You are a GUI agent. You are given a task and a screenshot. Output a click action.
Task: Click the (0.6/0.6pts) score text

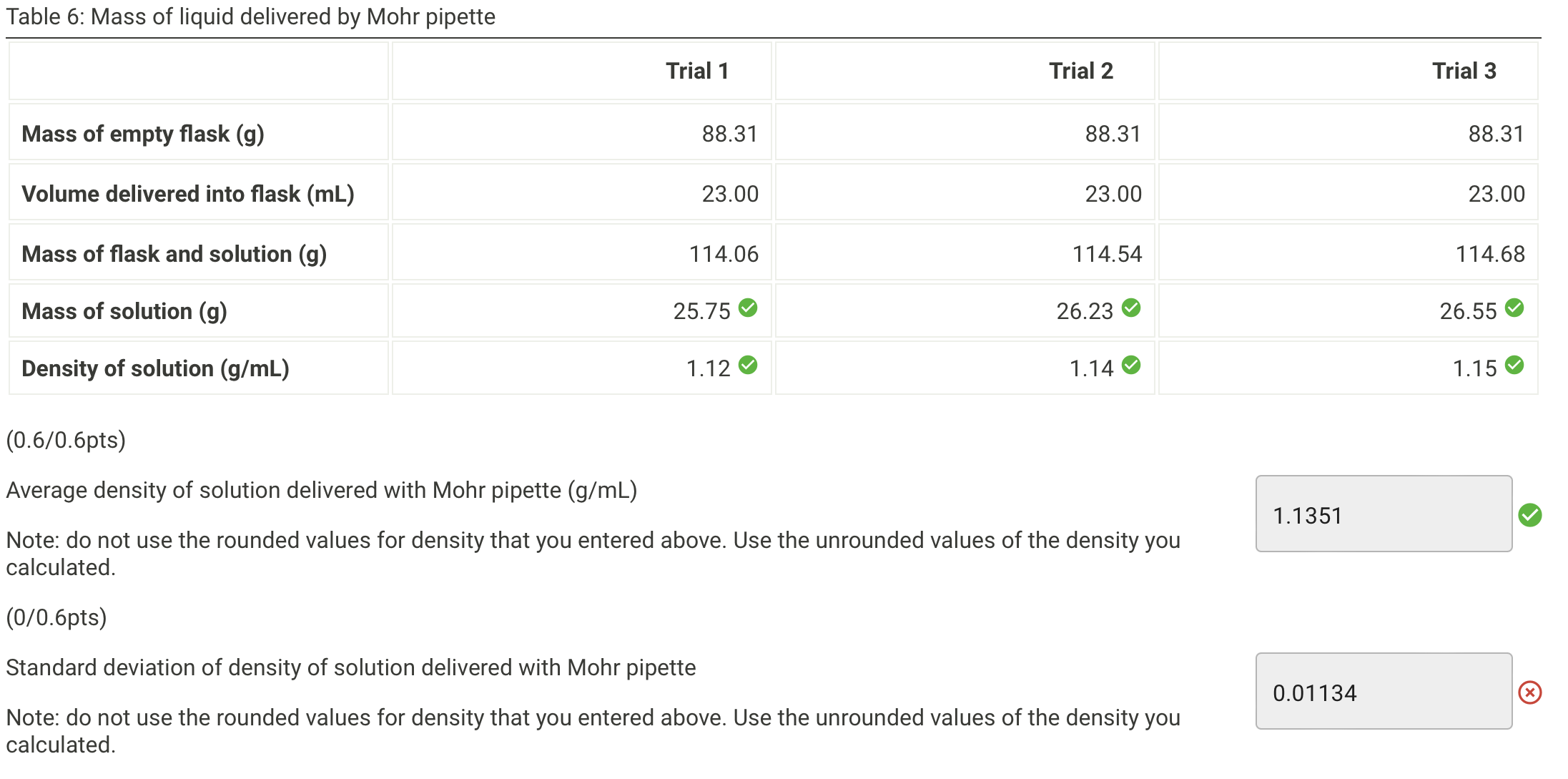pyautogui.click(x=66, y=441)
